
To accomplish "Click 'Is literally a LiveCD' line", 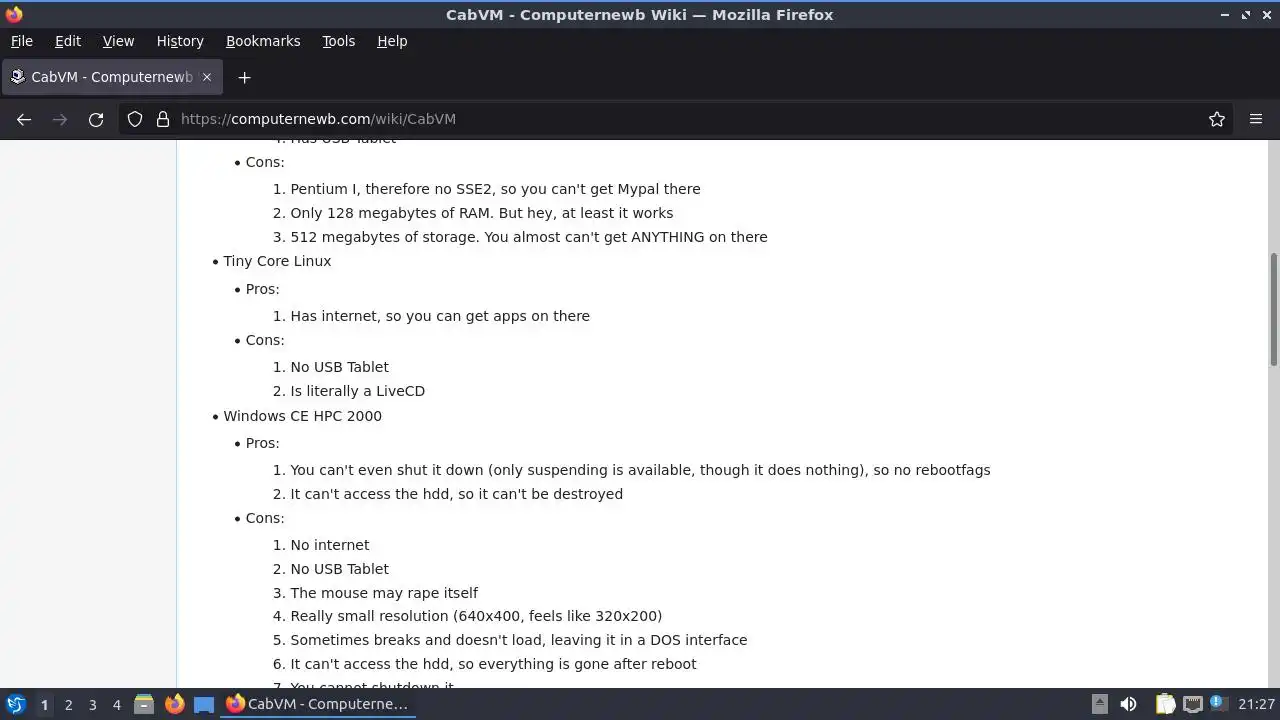I will click(x=357, y=391).
